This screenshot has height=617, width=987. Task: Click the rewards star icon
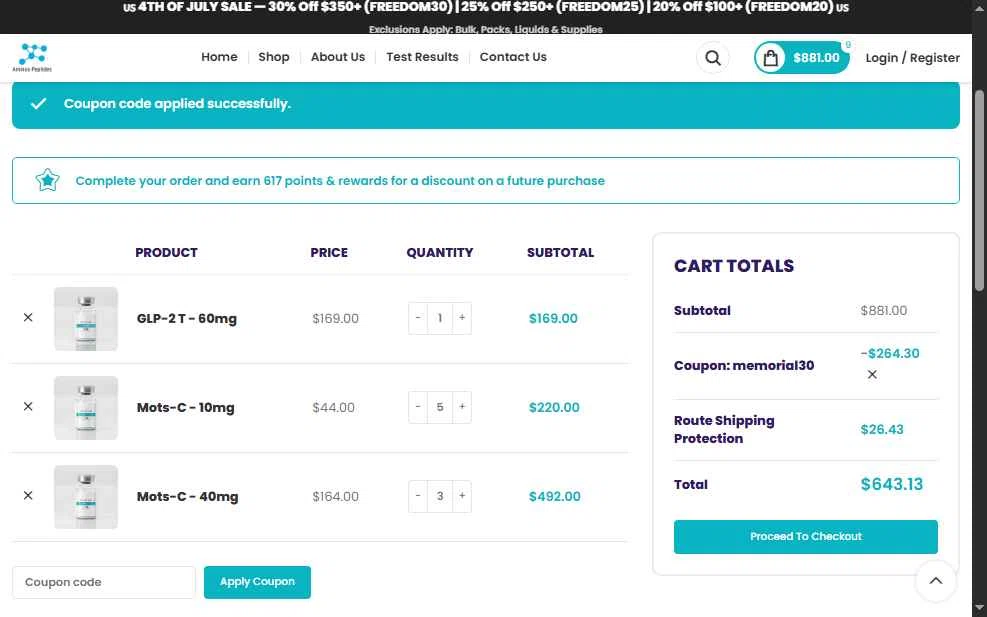click(x=47, y=181)
